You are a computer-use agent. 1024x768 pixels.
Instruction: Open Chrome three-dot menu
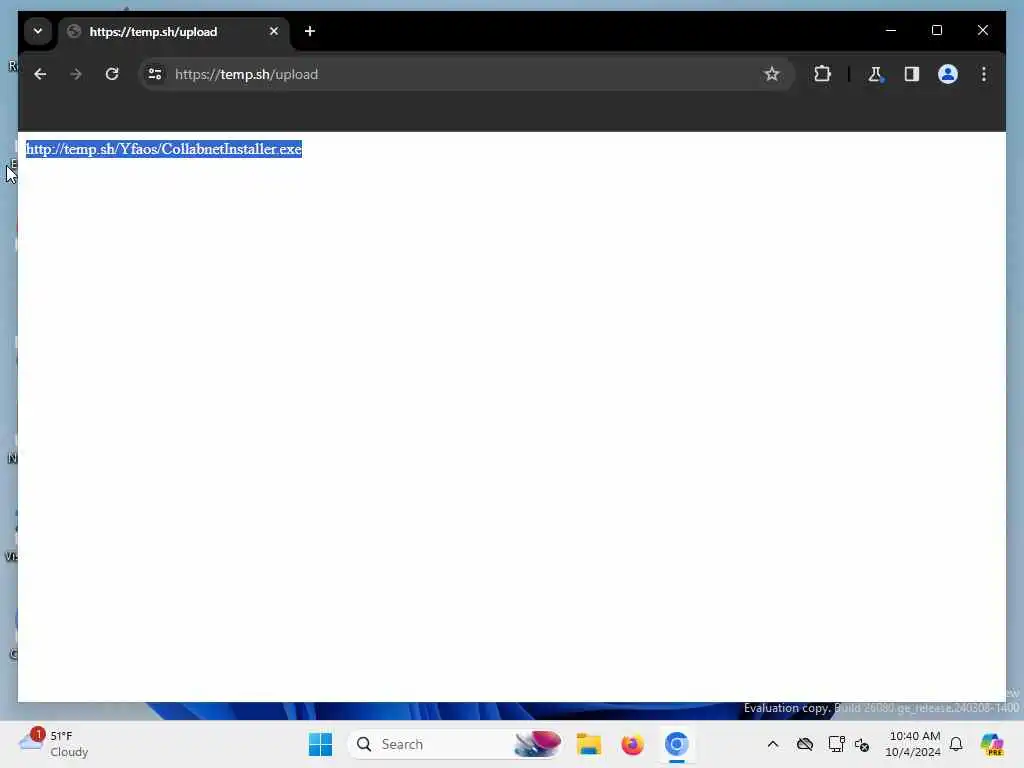tap(984, 74)
